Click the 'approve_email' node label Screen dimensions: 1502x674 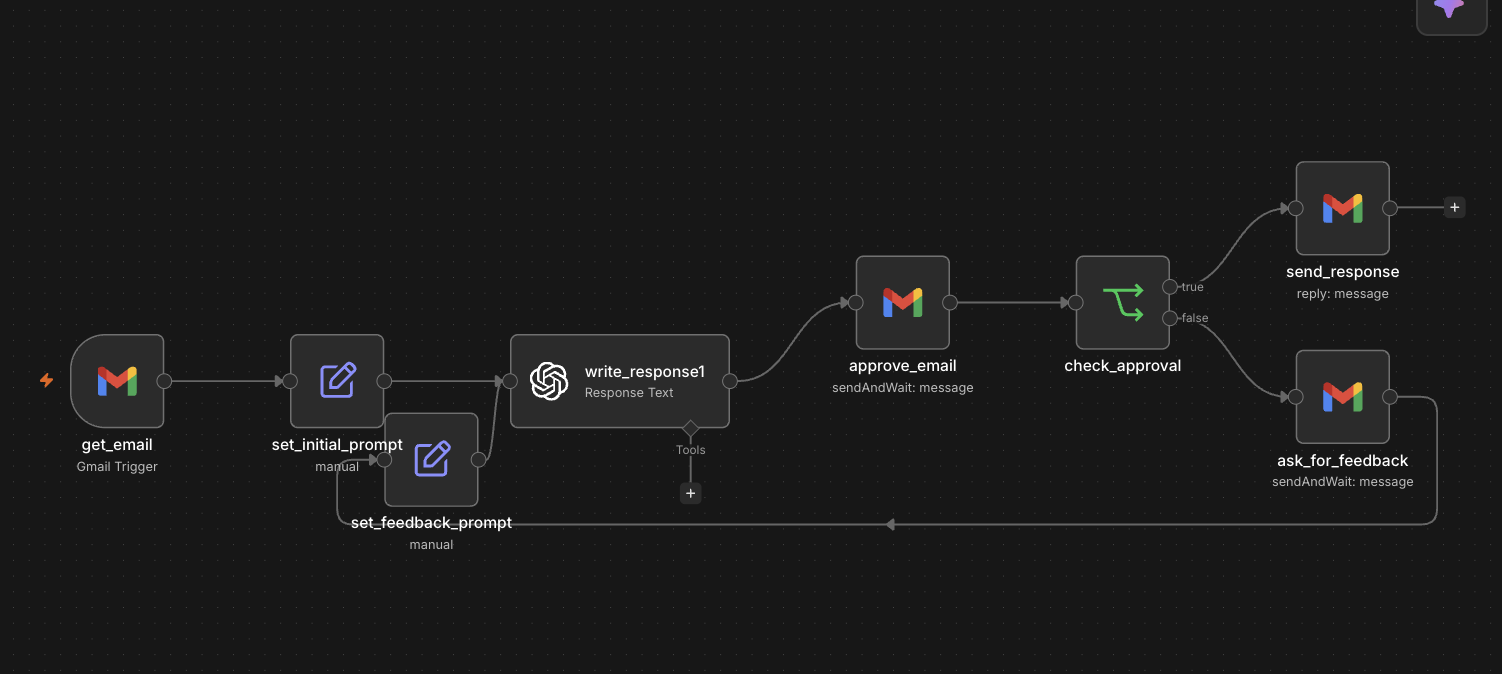coord(903,366)
